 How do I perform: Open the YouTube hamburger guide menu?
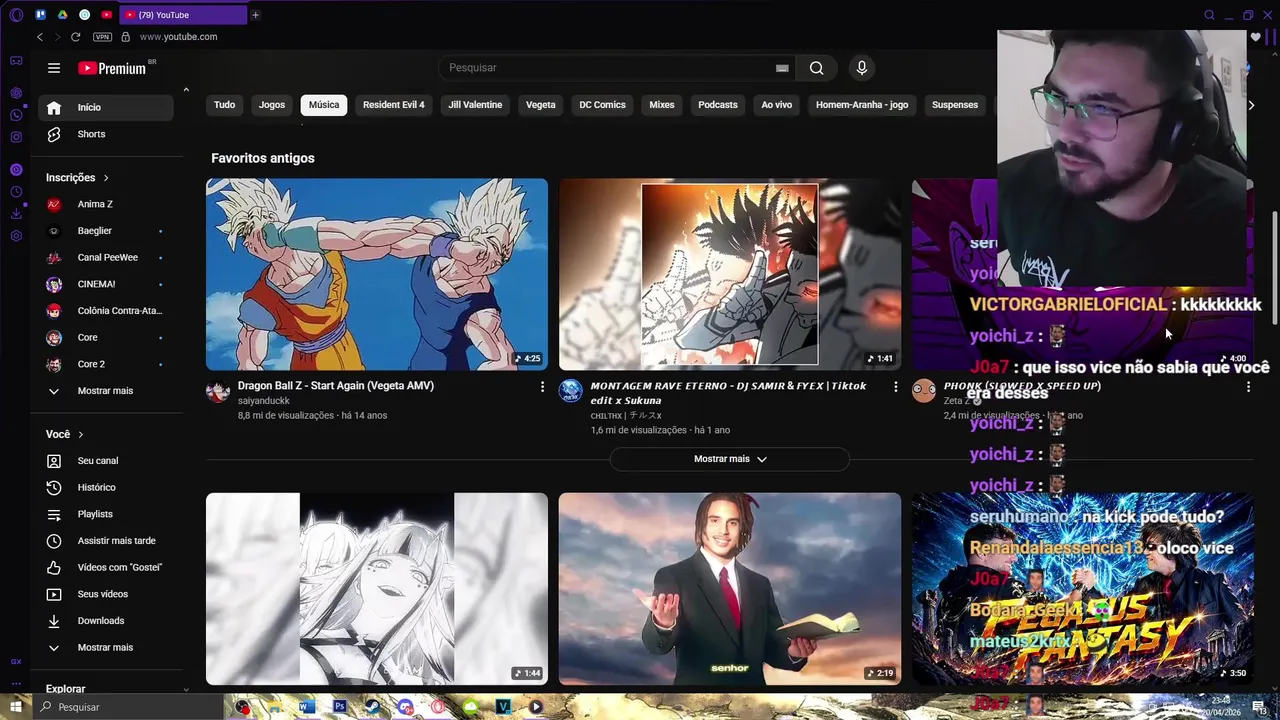[x=54, y=68]
